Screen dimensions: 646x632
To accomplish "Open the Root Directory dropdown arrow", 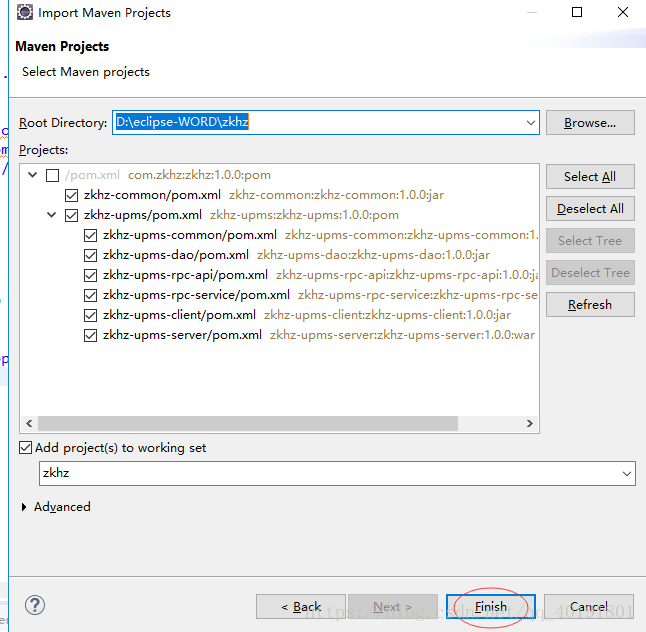I will pos(531,122).
